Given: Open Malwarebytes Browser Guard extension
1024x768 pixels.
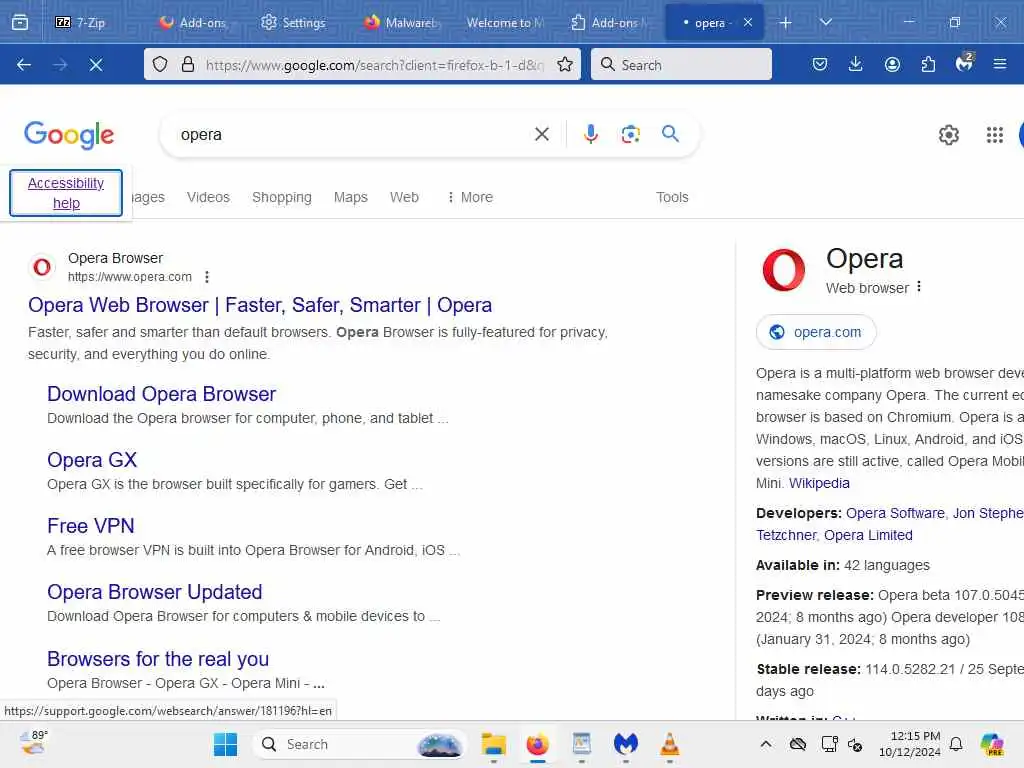Looking at the screenshot, I should pyautogui.click(x=965, y=63).
